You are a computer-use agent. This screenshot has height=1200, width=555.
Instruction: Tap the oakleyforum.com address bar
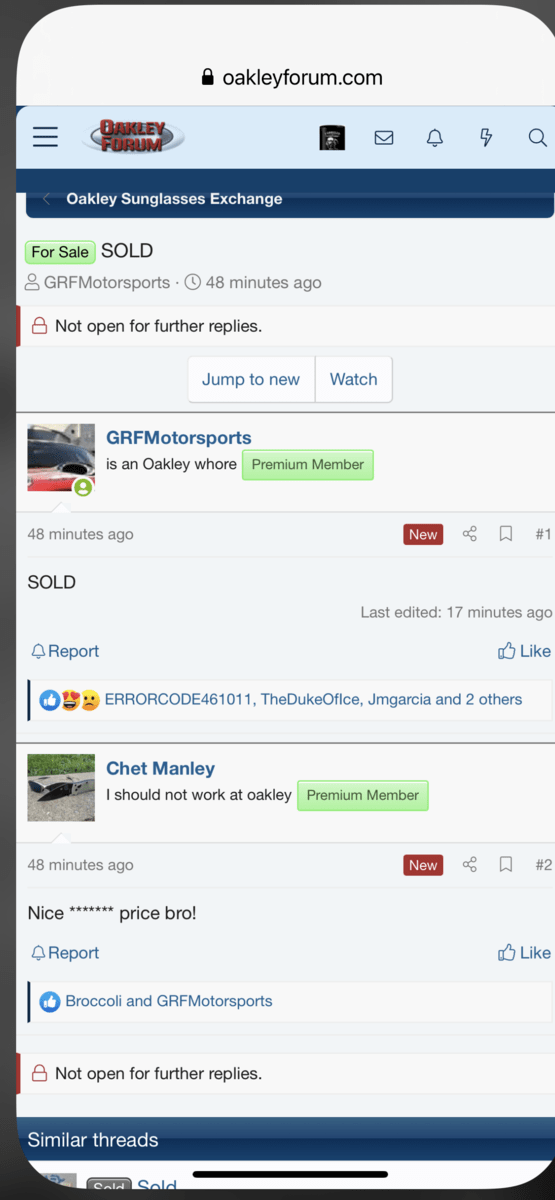[291, 77]
